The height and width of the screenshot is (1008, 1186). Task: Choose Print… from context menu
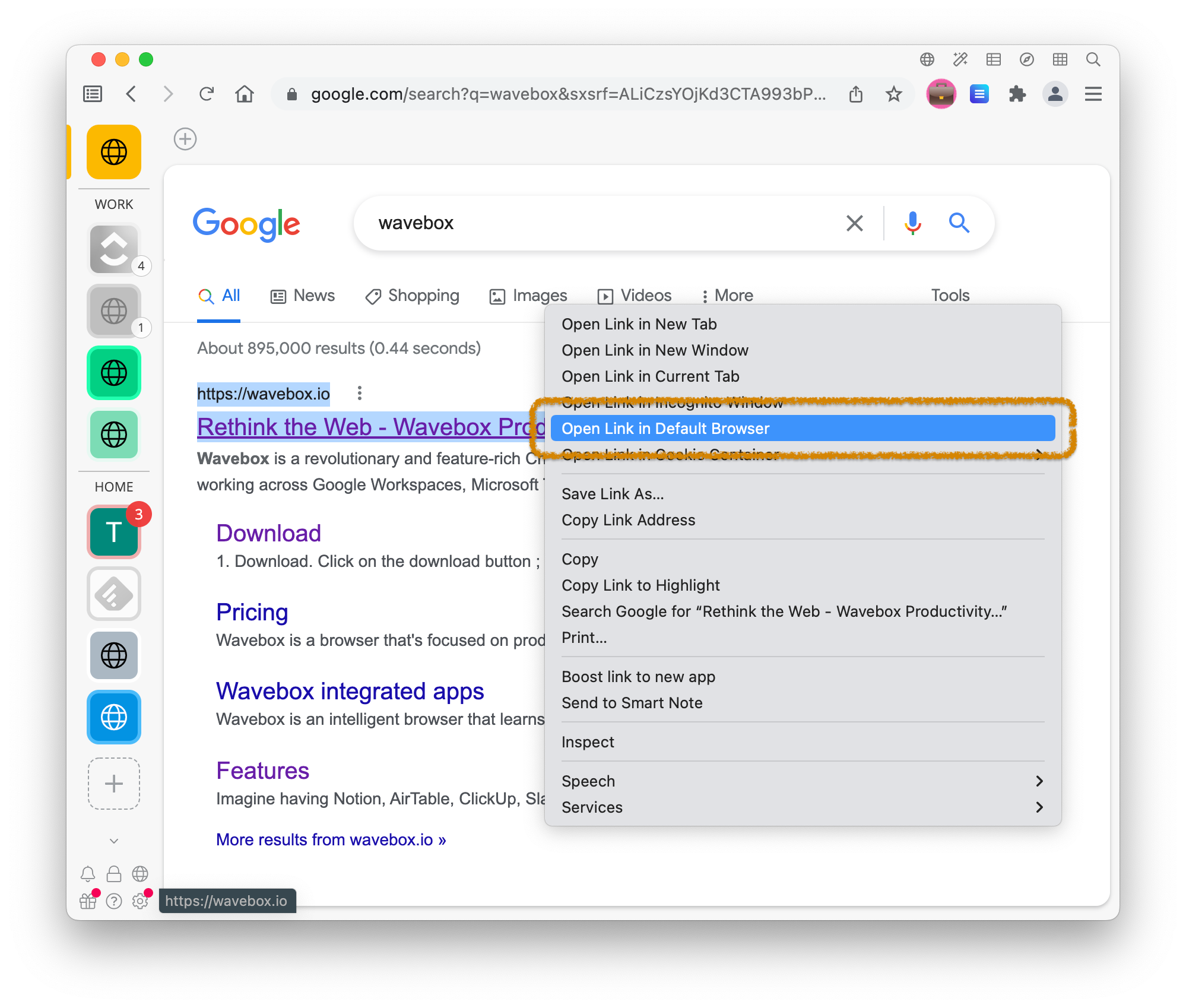click(803, 638)
